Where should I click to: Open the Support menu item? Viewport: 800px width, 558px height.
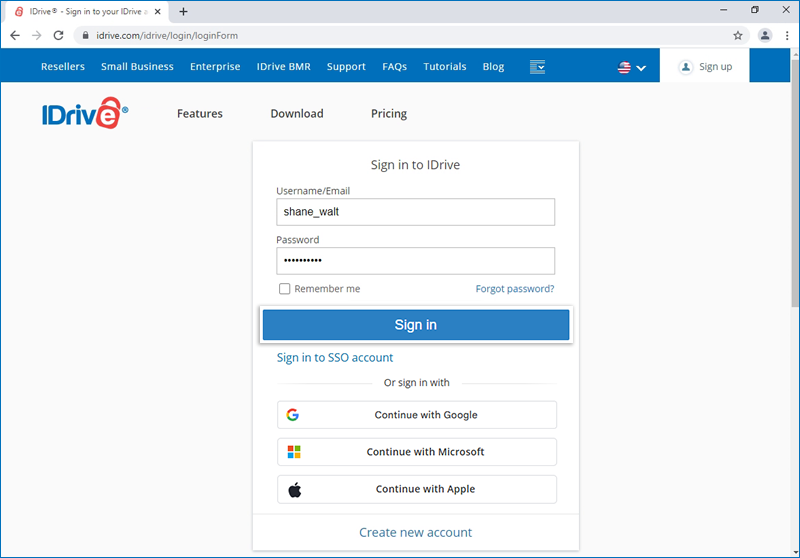[x=346, y=66]
